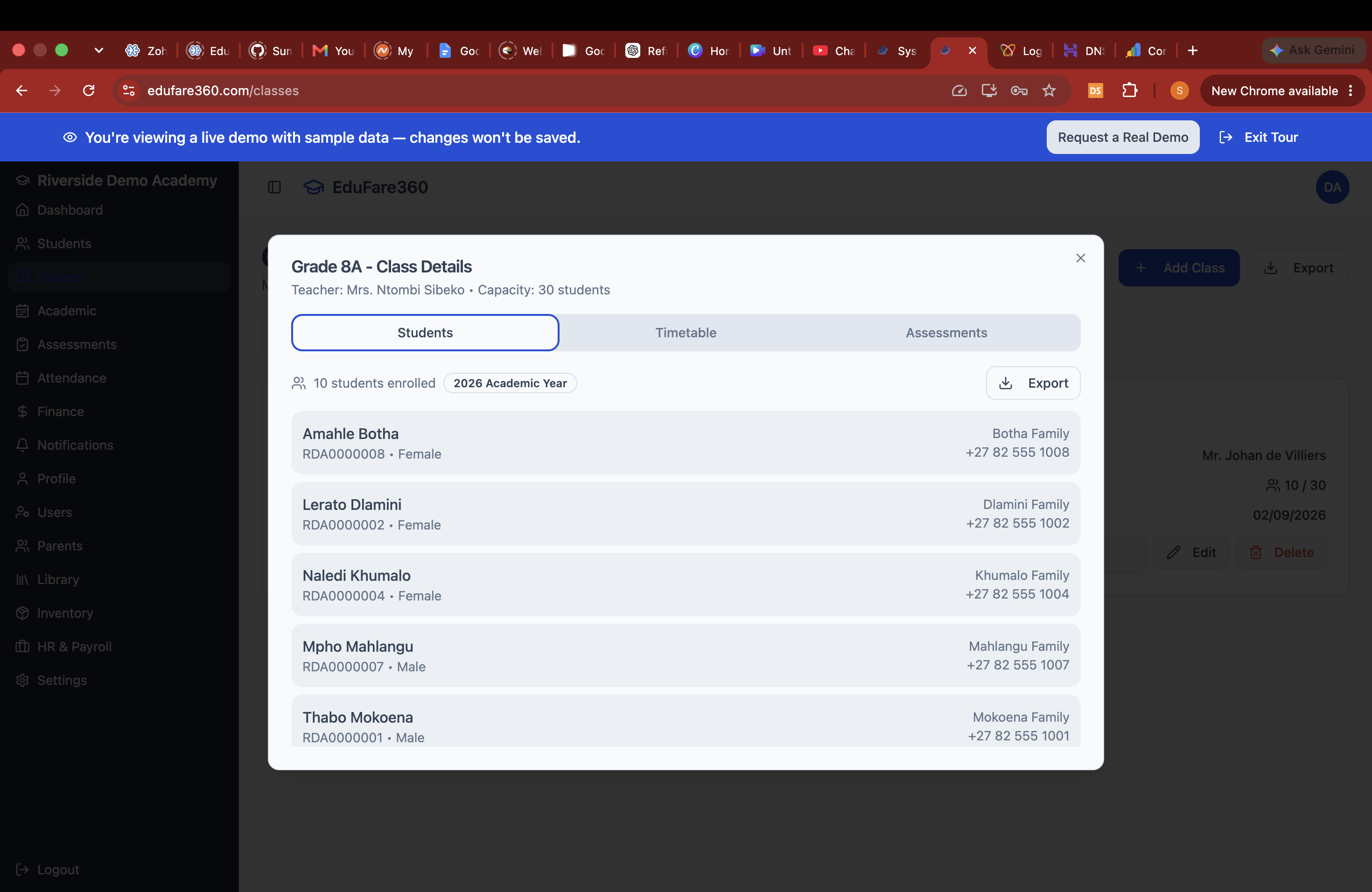Click the reload page icon
The height and width of the screenshot is (892, 1372).
tap(89, 91)
